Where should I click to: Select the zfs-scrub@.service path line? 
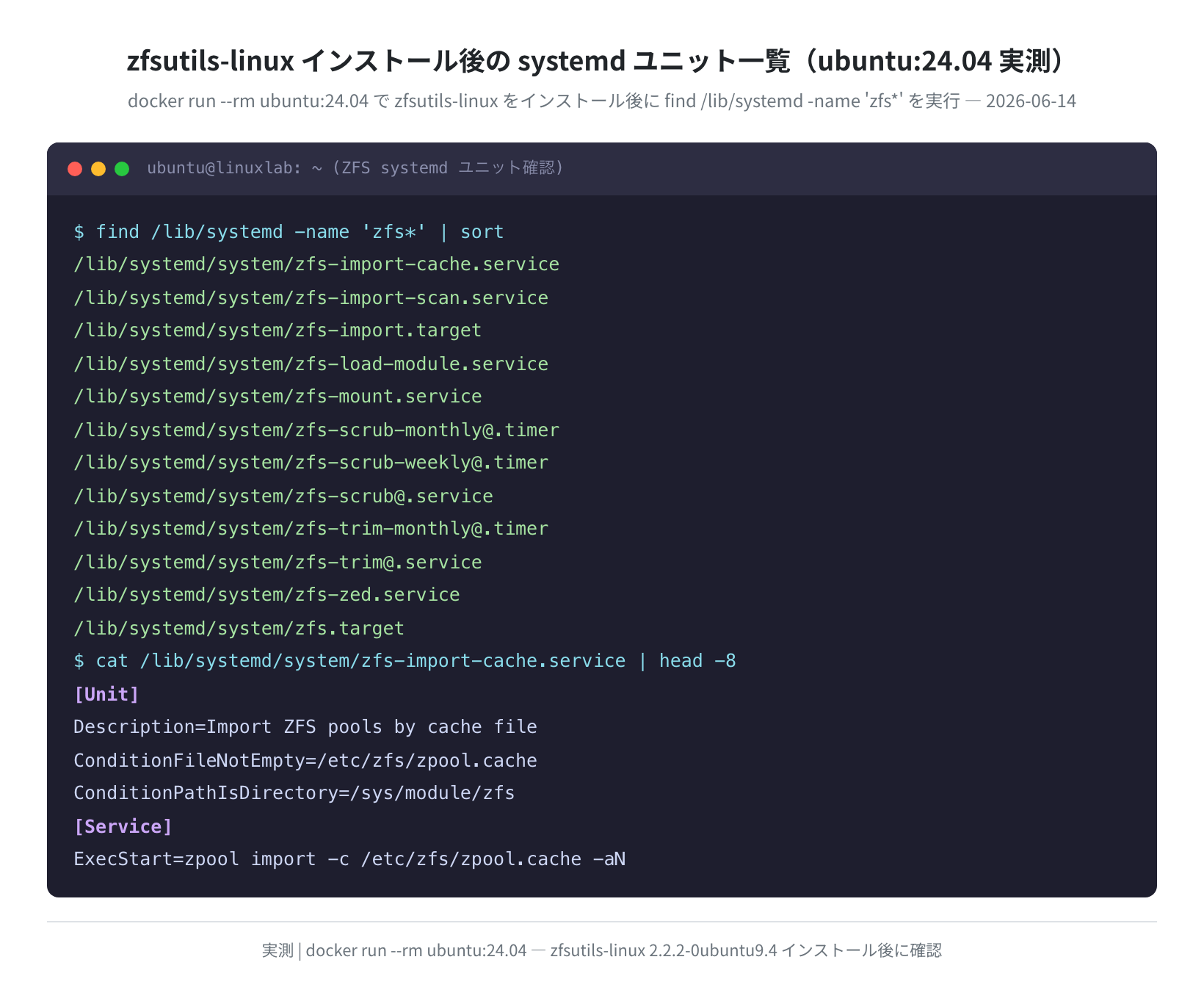283,496
